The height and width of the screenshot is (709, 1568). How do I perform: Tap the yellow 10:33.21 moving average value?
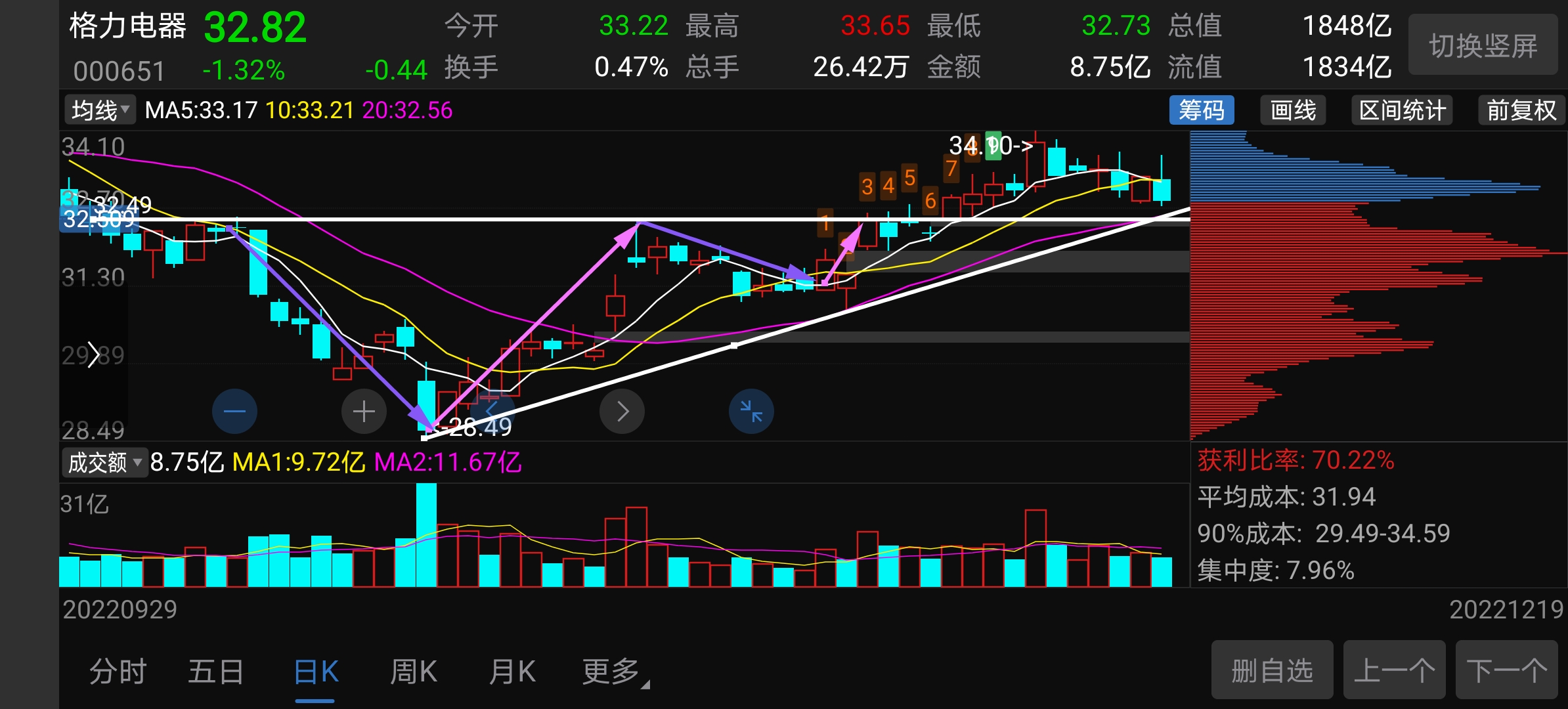pyautogui.click(x=309, y=110)
